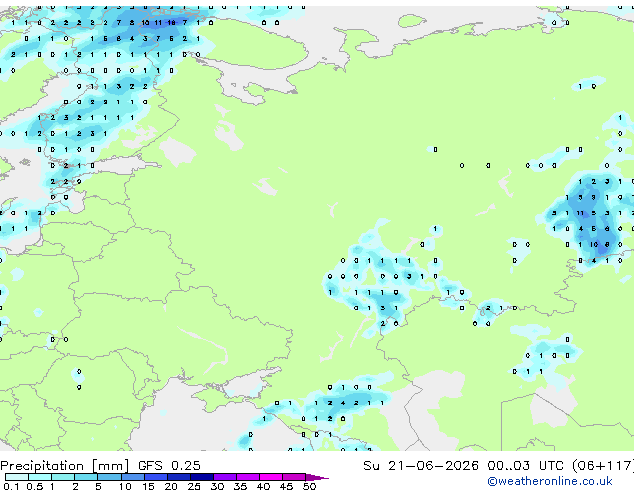Select the 40–45 mm magenta legend swatch
Image resolution: width=634 pixels, height=490 pixels.
point(271,477)
